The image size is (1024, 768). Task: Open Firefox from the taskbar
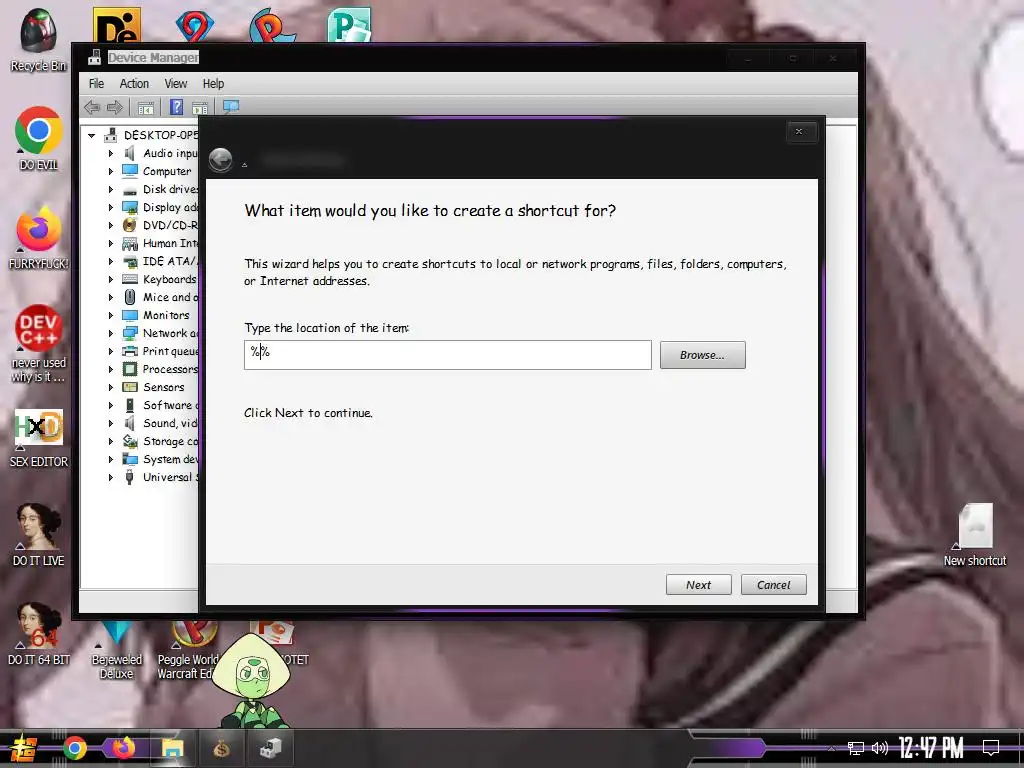tap(123, 748)
